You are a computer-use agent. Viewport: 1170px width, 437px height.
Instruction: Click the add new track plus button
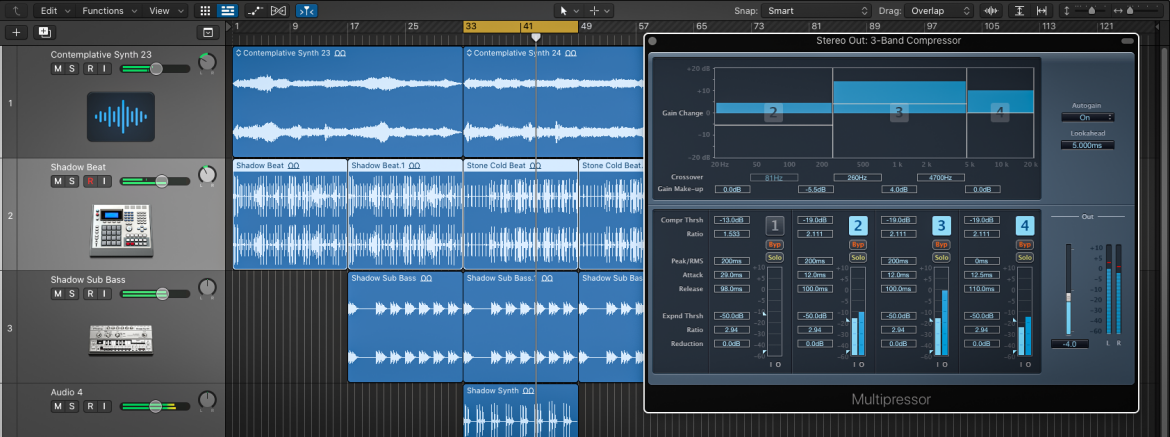tap(16, 33)
